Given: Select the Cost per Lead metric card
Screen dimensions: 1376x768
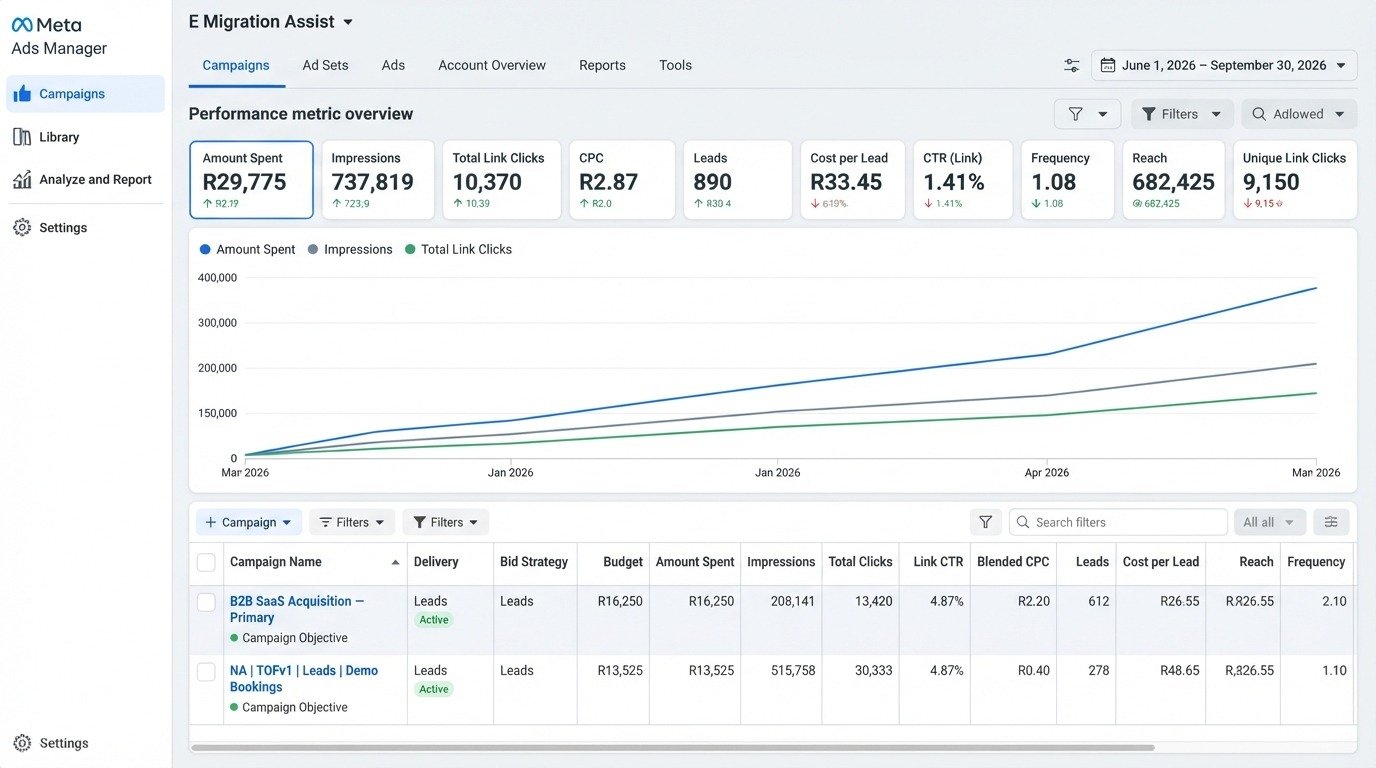Looking at the screenshot, I should (x=852, y=180).
